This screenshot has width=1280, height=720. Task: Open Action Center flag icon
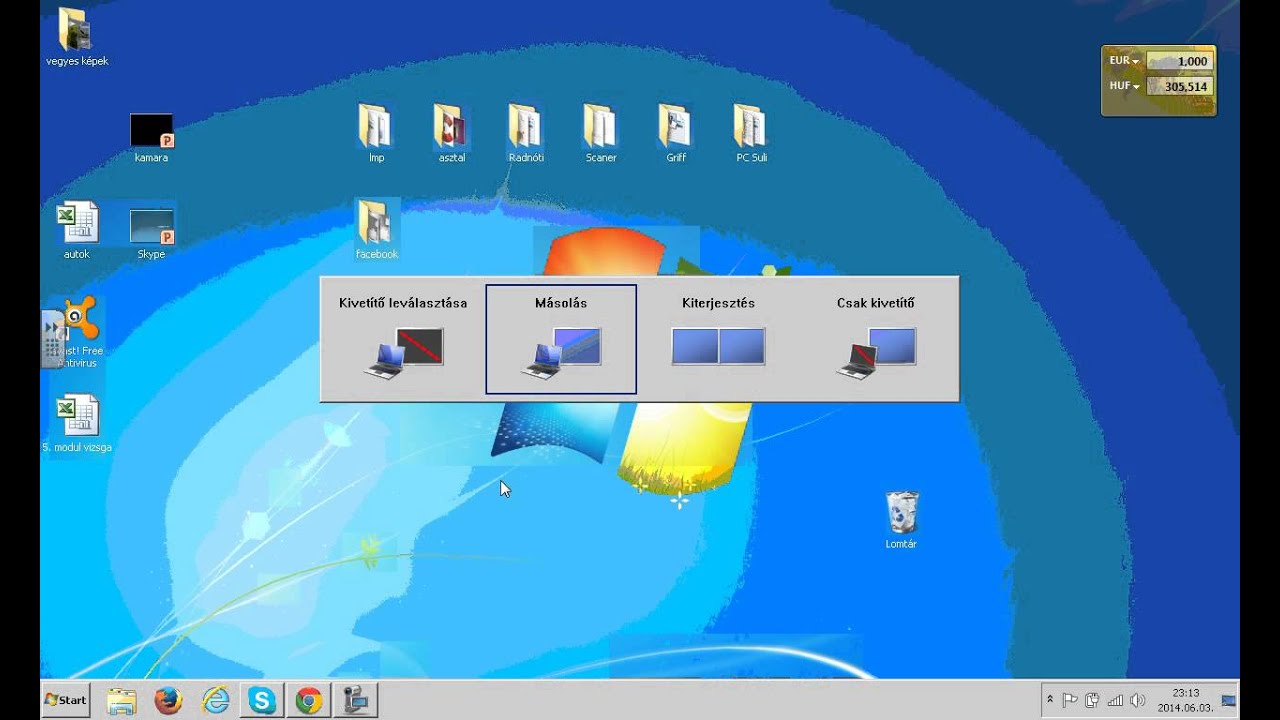coord(1070,701)
